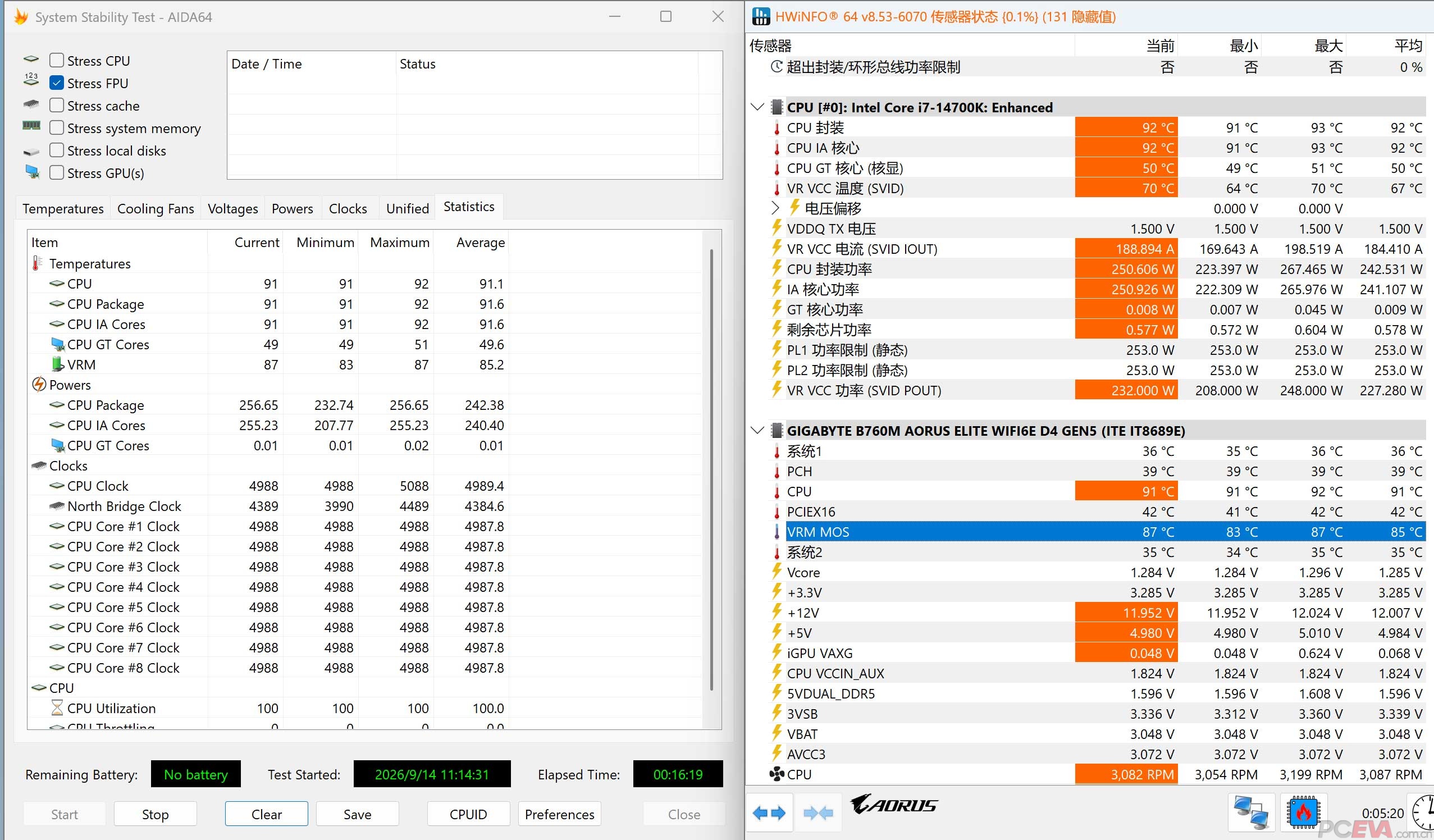This screenshot has width=1434, height=840.
Task: Expand the 电压偏移 row in HWiNFO
Action: tap(775, 208)
